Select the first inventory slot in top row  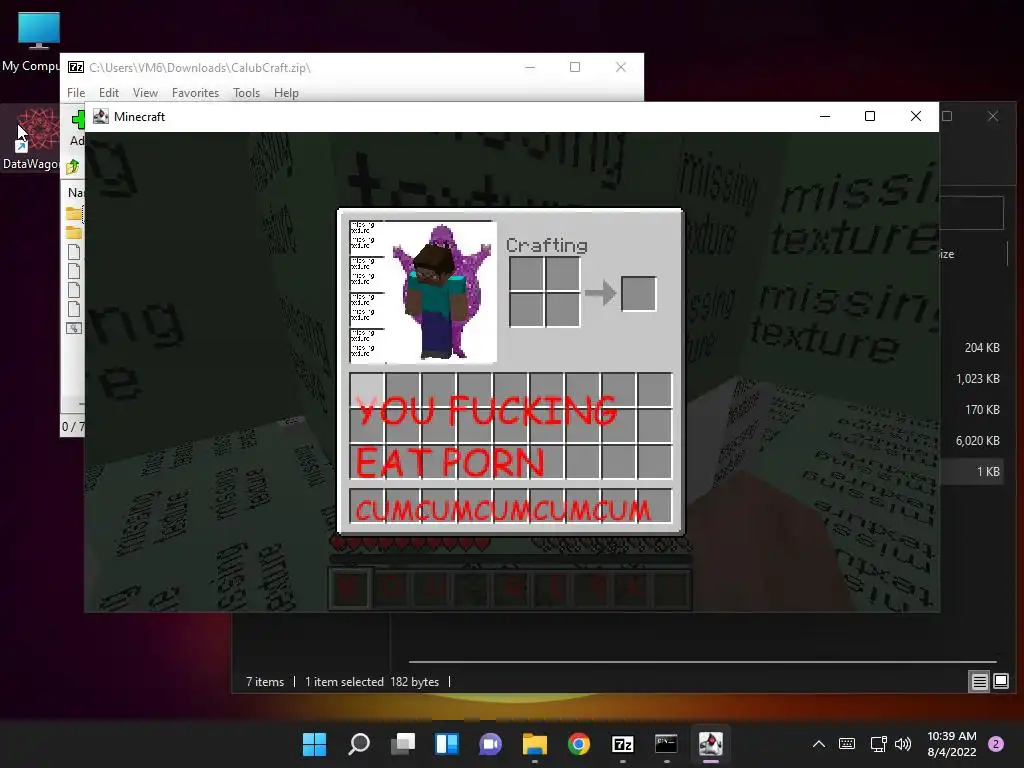click(x=367, y=390)
